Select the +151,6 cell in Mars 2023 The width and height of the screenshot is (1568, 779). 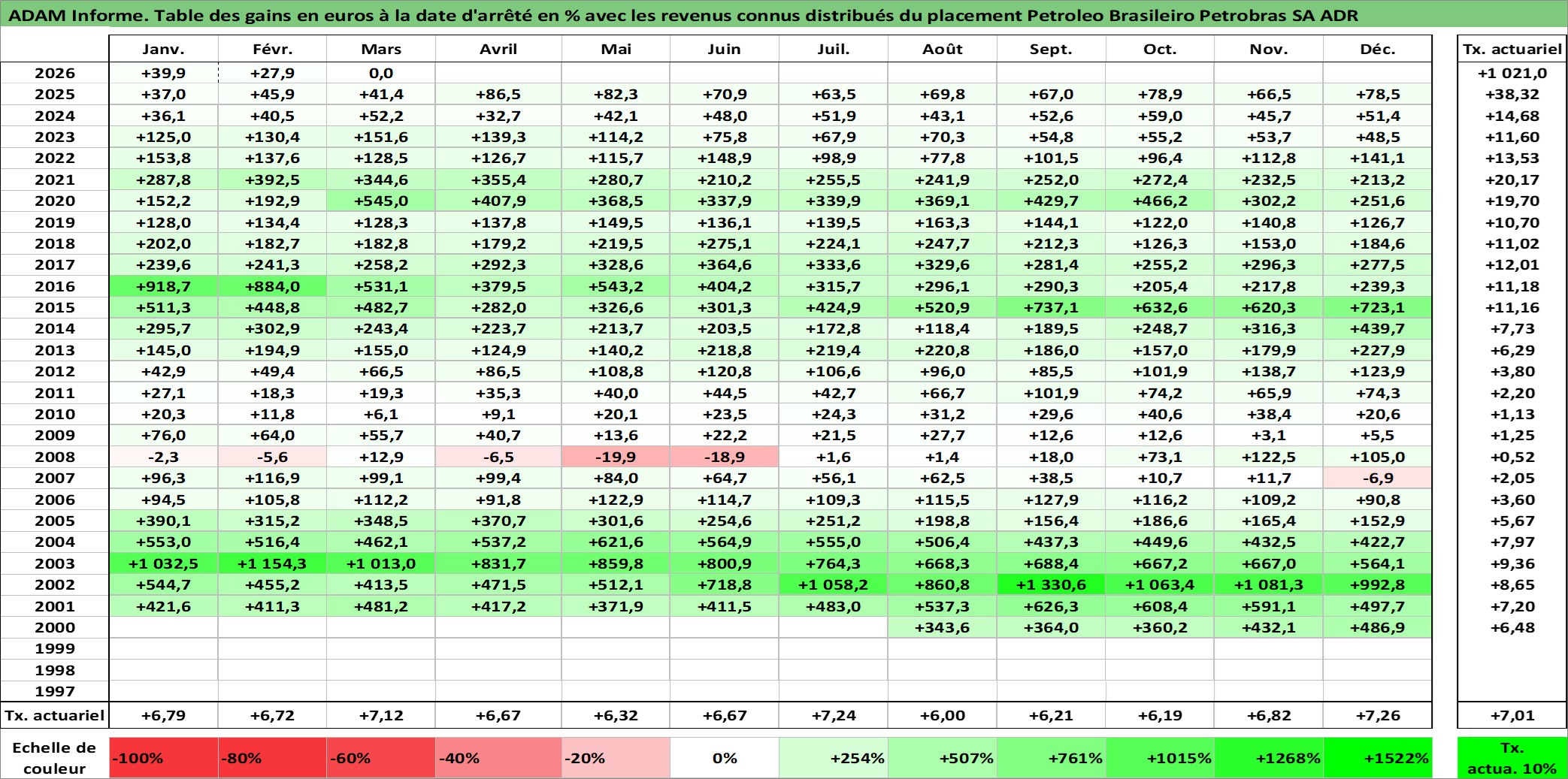(381, 137)
